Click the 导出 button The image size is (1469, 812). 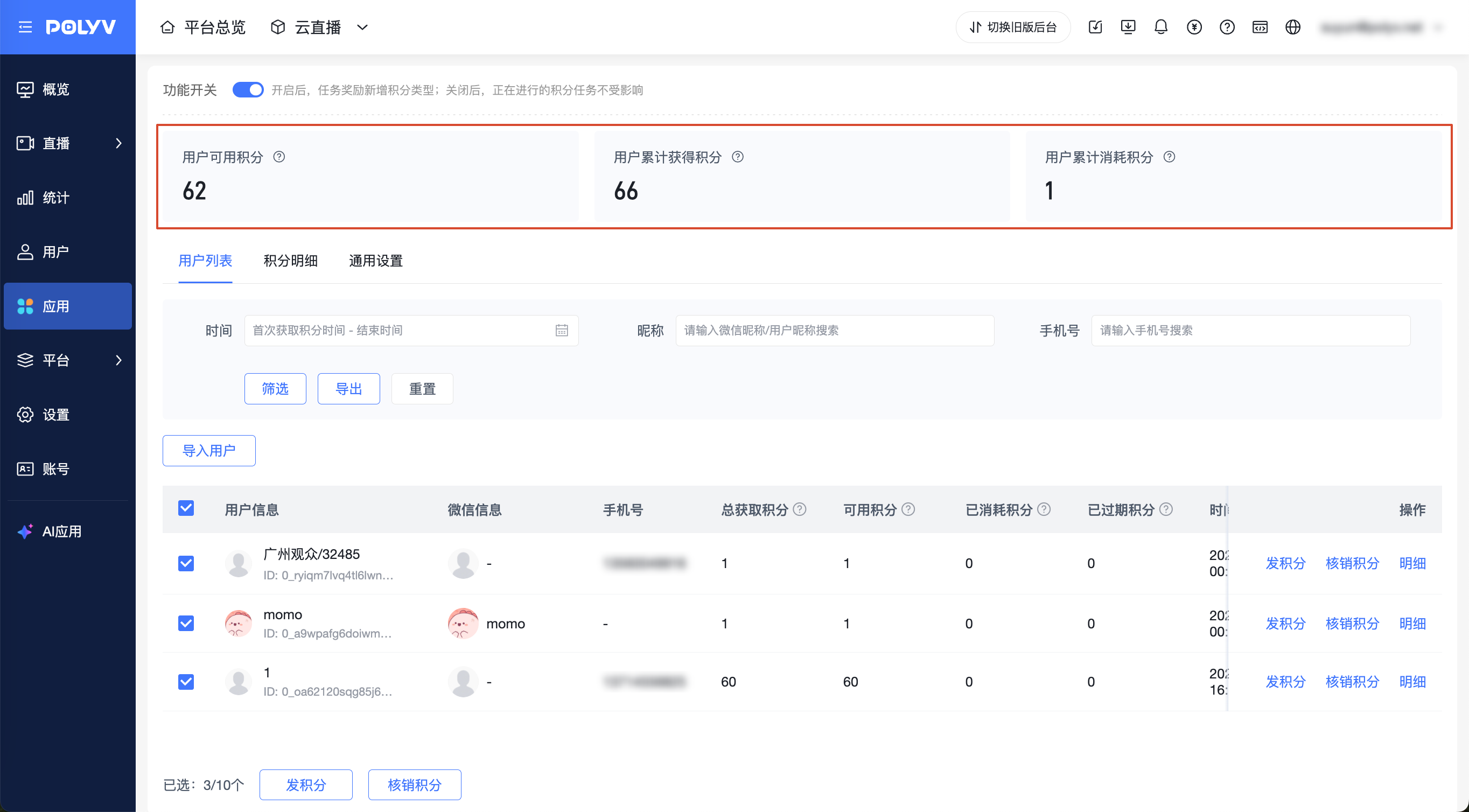(349, 389)
